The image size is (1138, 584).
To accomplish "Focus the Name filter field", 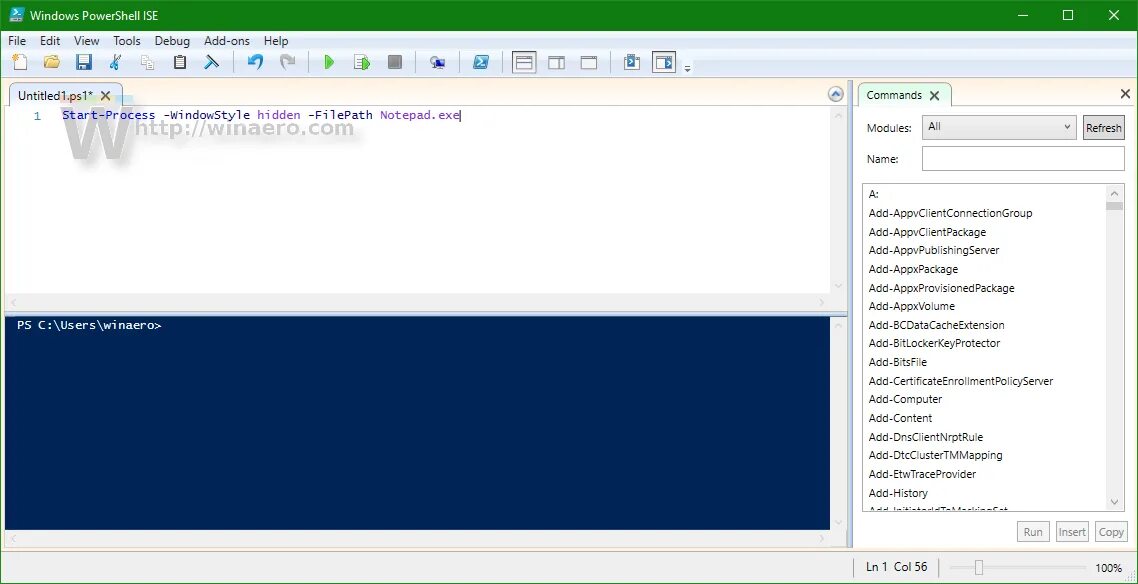I will tap(1023, 159).
